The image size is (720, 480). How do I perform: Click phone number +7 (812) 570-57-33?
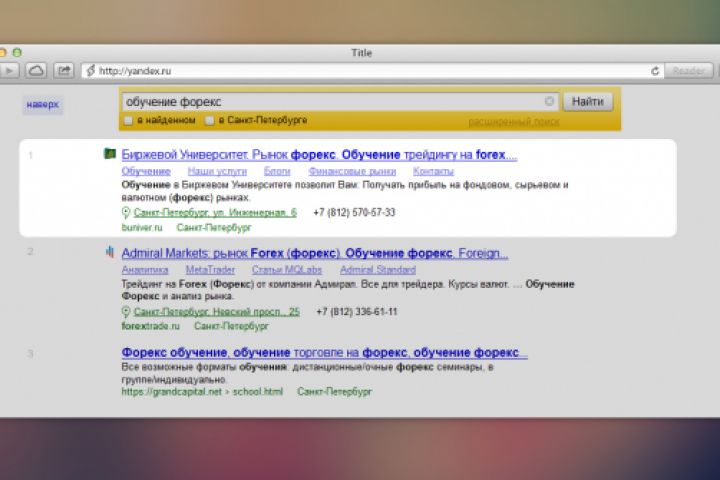tap(354, 212)
